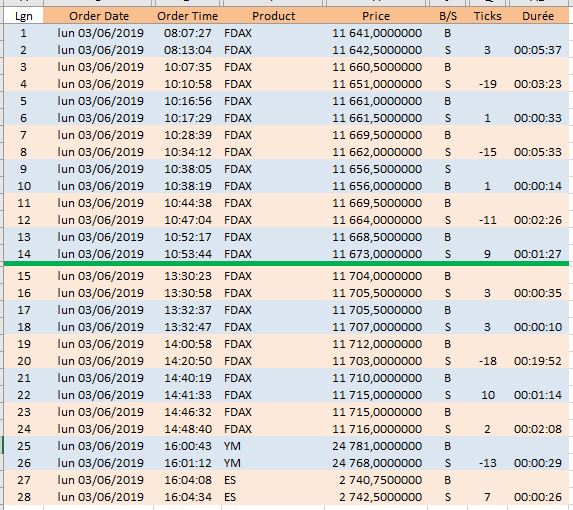Click the 9 ticks cell in row 14
Viewport: 573px width, 510px height.
coord(487,254)
